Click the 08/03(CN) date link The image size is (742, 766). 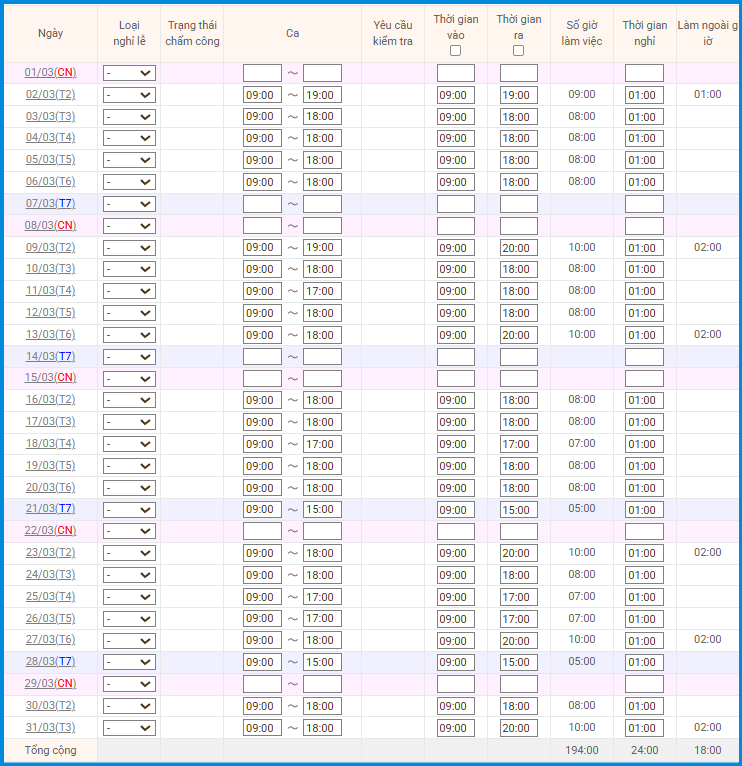(x=50, y=226)
